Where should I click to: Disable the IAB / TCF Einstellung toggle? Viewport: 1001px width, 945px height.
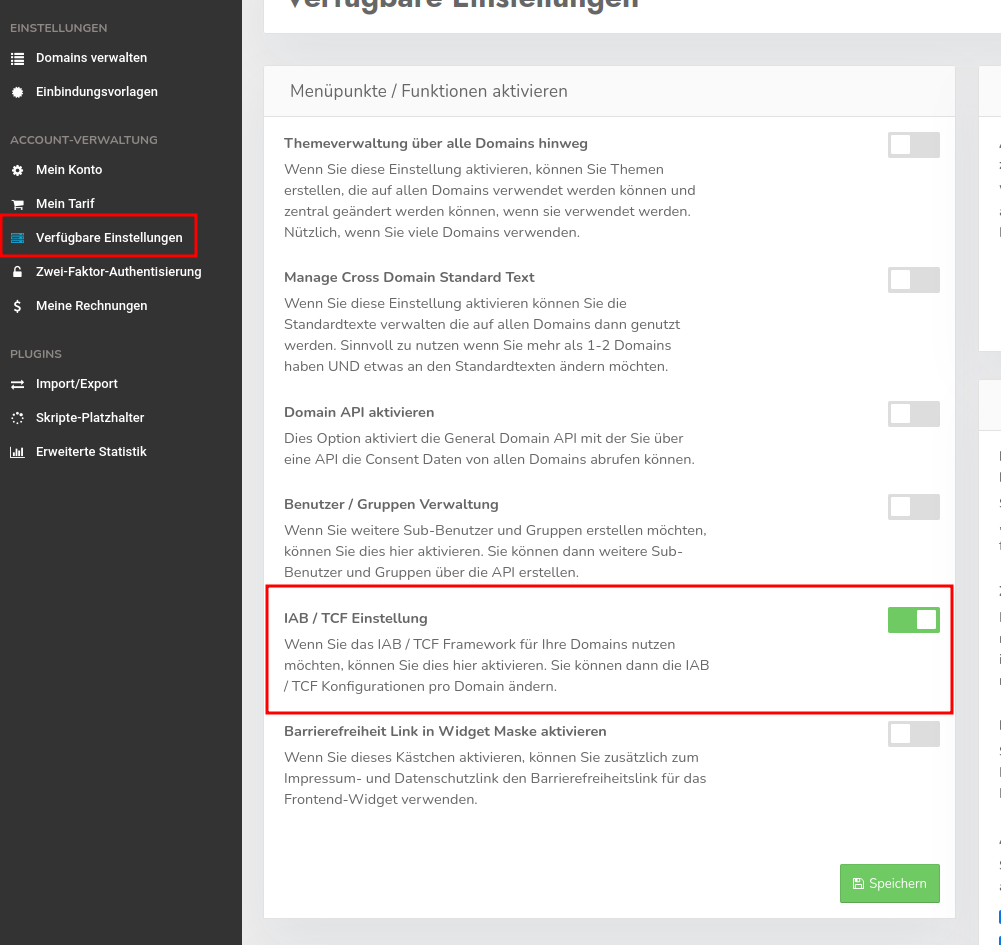[913, 620]
